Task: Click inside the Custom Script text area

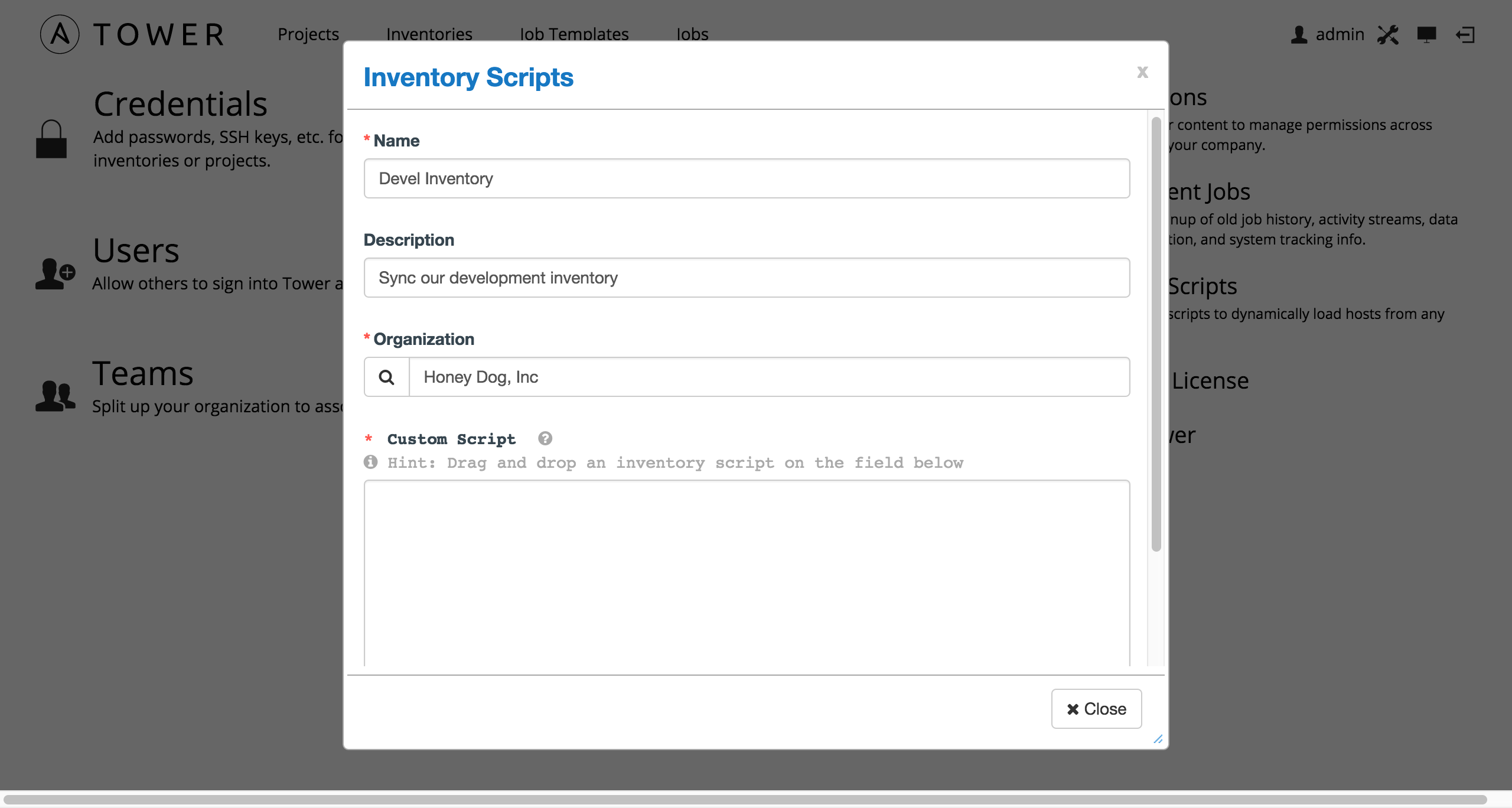Action: coord(747,573)
